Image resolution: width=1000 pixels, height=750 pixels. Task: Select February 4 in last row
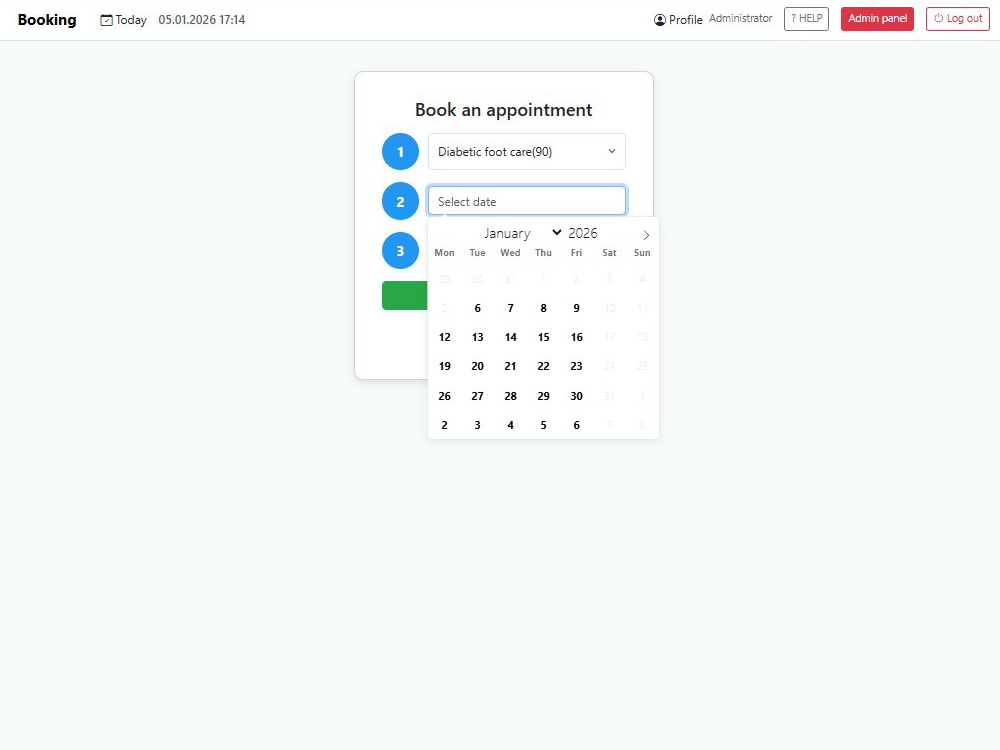coord(510,425)
